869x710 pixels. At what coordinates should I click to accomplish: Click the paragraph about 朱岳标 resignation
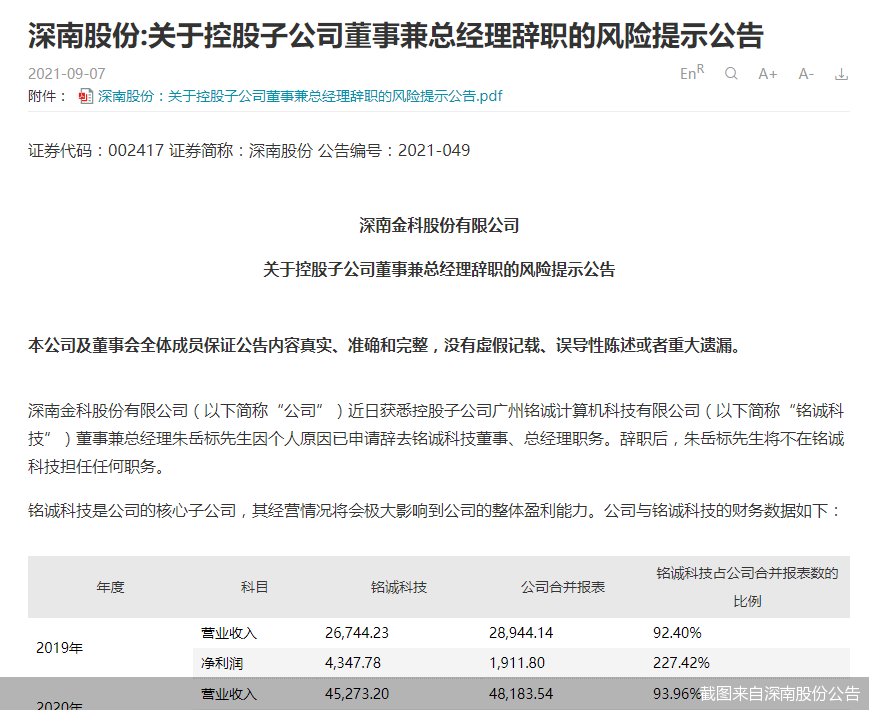[436, 438]
